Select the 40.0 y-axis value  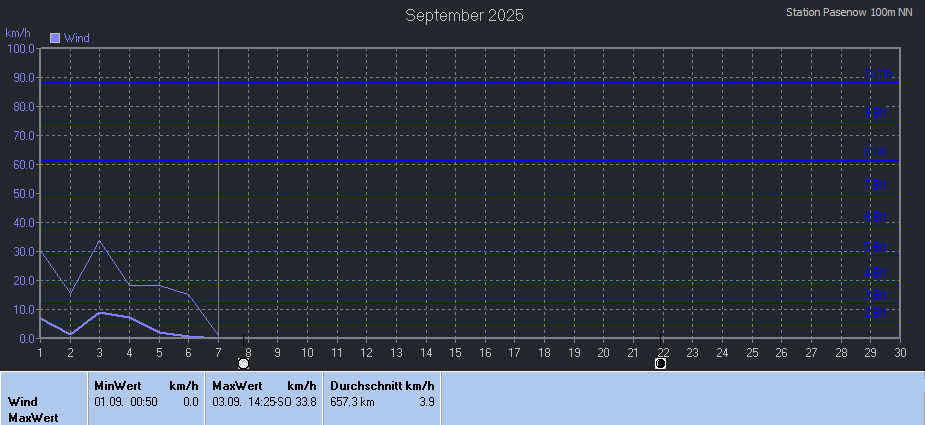tap(23, 223)
